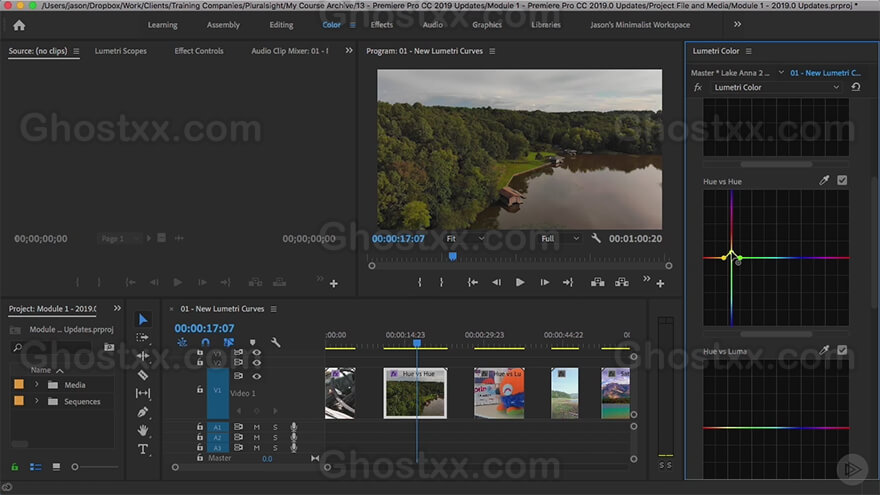The width and height of the screenshot is (880, 495).
Task: Enable voice-over record on A3
Action: tap(294, 448)
